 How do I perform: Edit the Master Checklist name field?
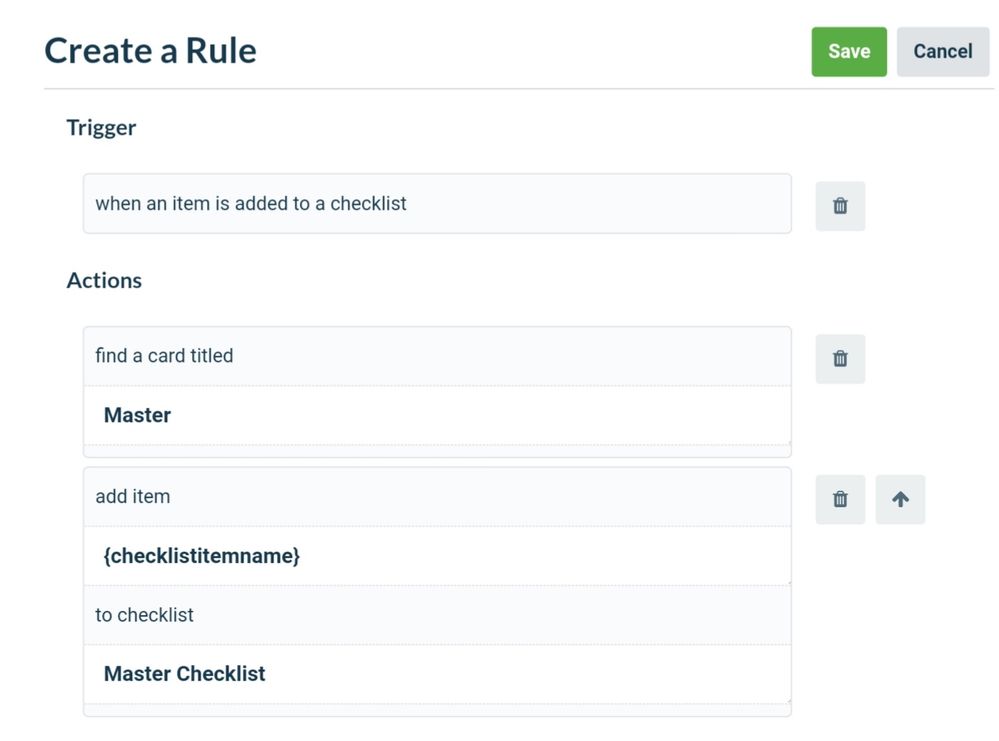tap(437, 673)
